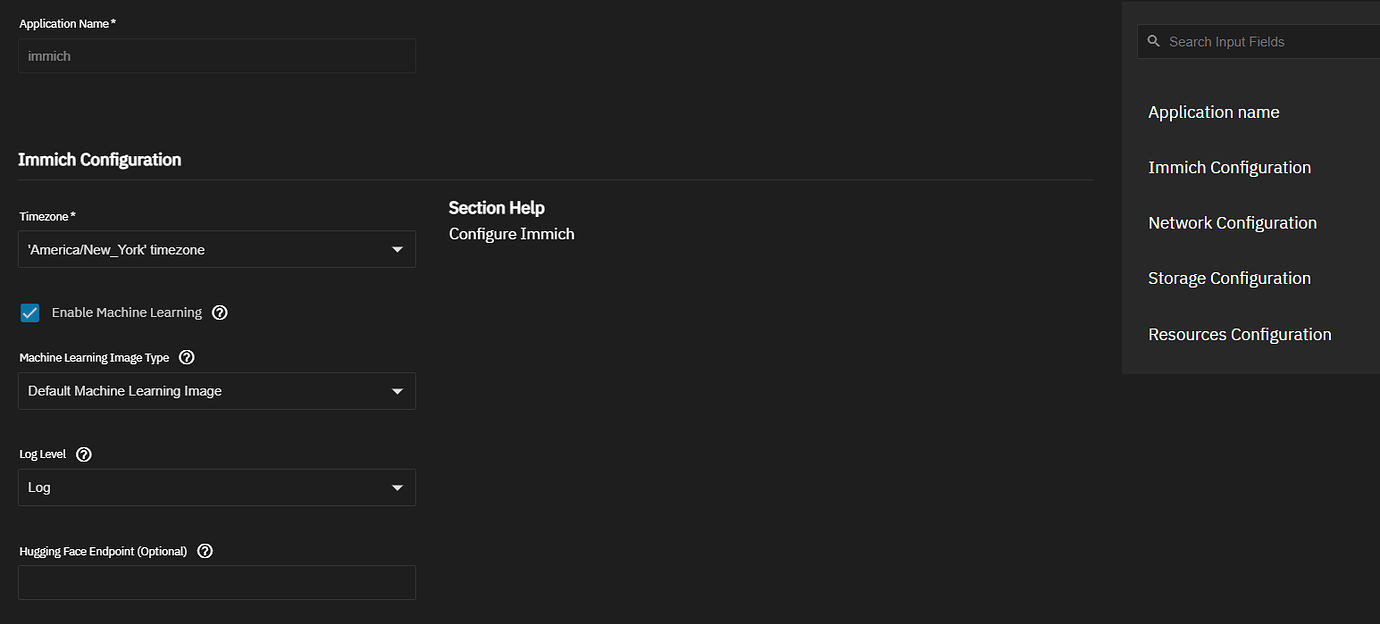Open the Timezone dropdown
The width and height of the screenshot is (1380, 624).
point(216,250)
